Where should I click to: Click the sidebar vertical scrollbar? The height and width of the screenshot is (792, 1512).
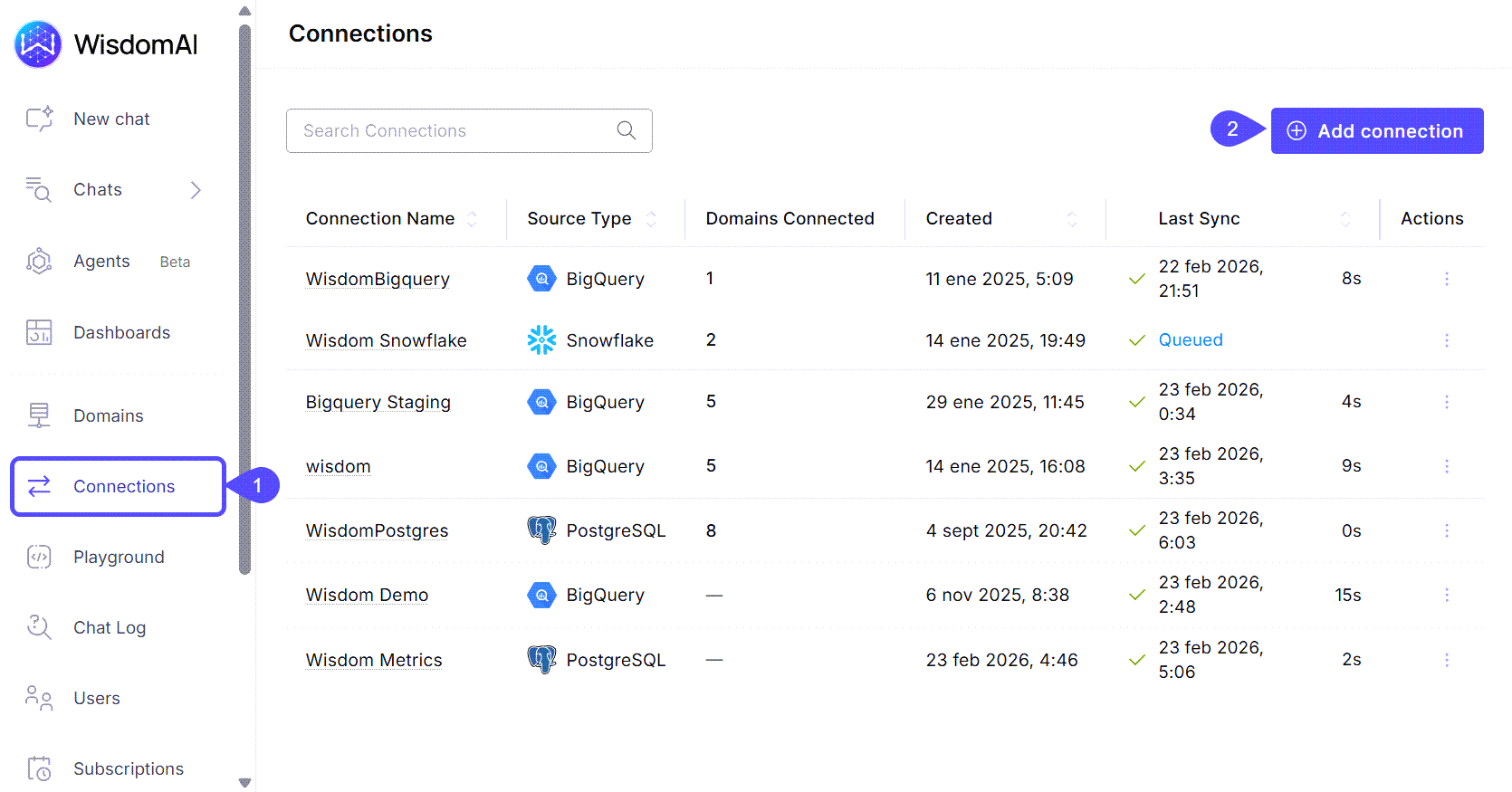[244, 299]
